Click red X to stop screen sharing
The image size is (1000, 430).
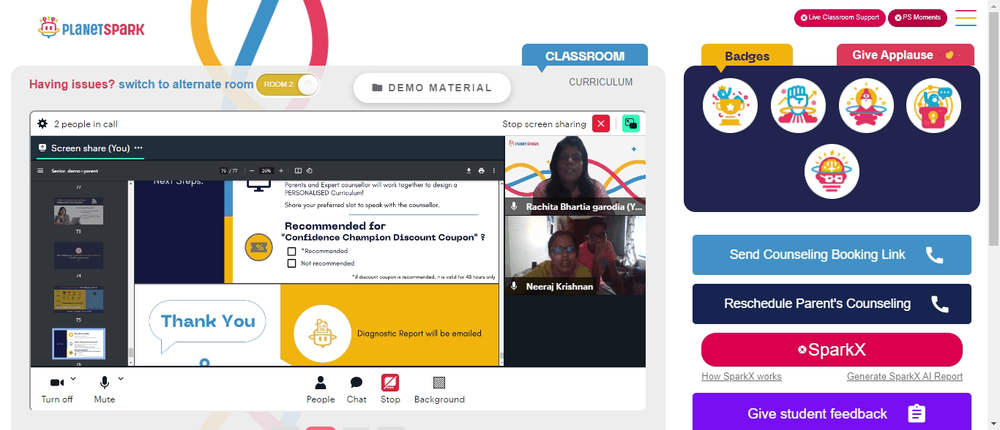[601, 124]
